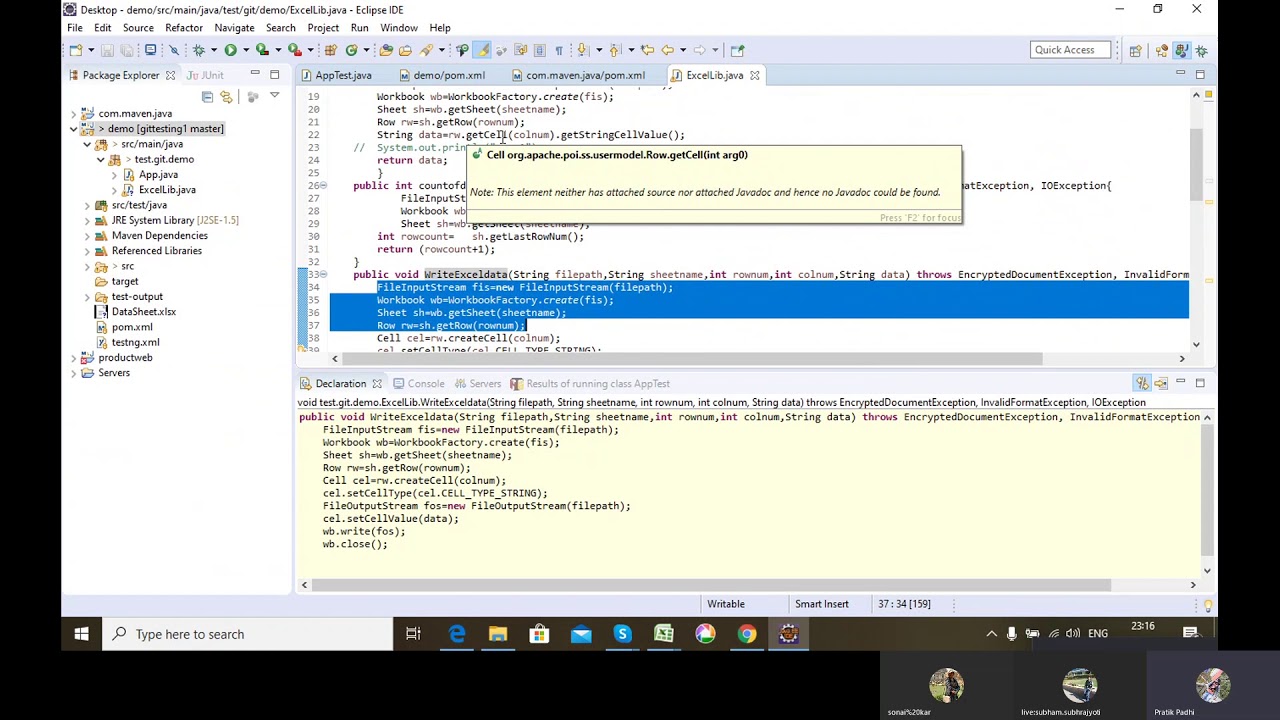Viewport: 1280px width, 720px height.
Task: Open Debug button dropdown arrow
Action: click(214, 50)
